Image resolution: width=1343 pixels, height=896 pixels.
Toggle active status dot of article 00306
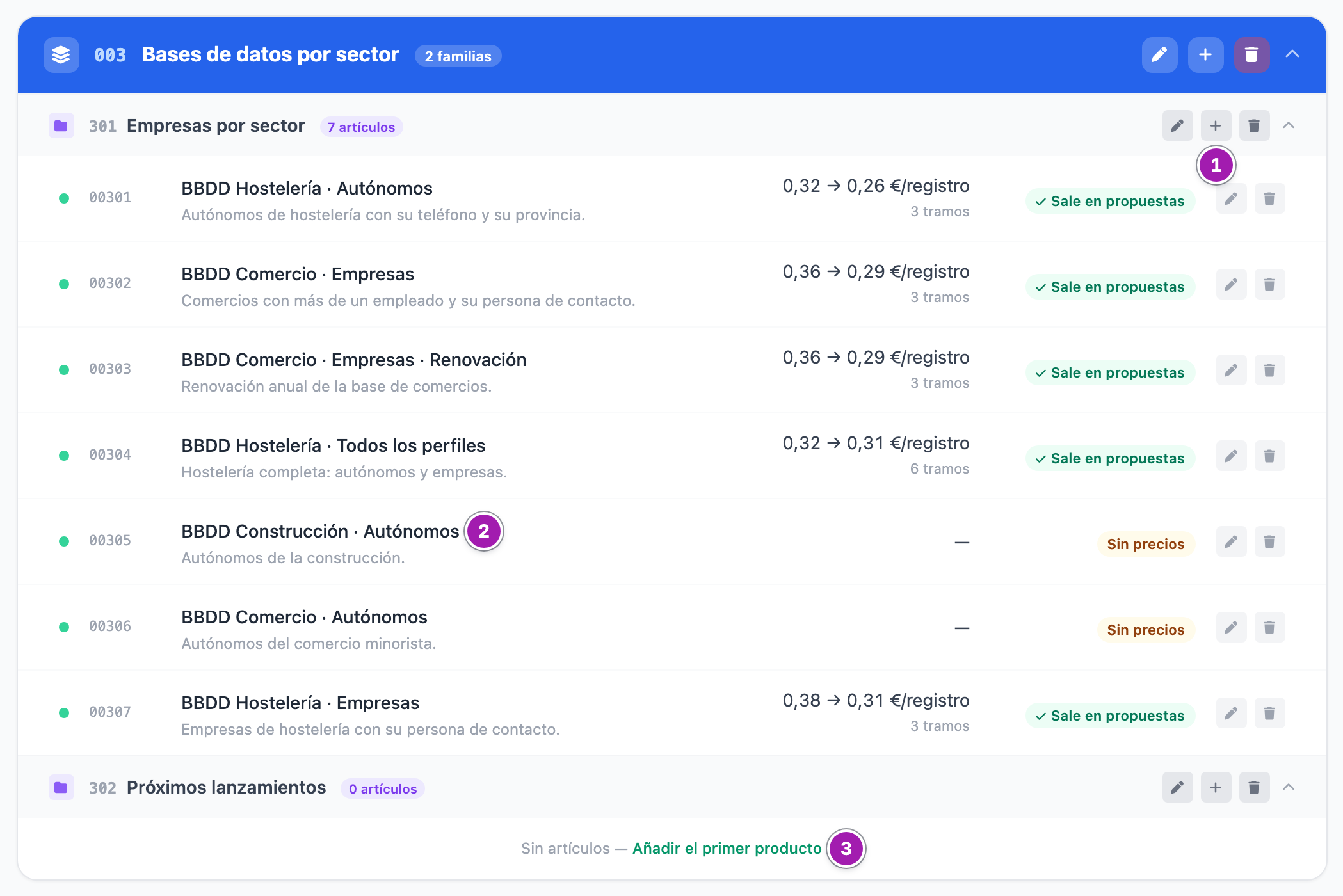64,627
